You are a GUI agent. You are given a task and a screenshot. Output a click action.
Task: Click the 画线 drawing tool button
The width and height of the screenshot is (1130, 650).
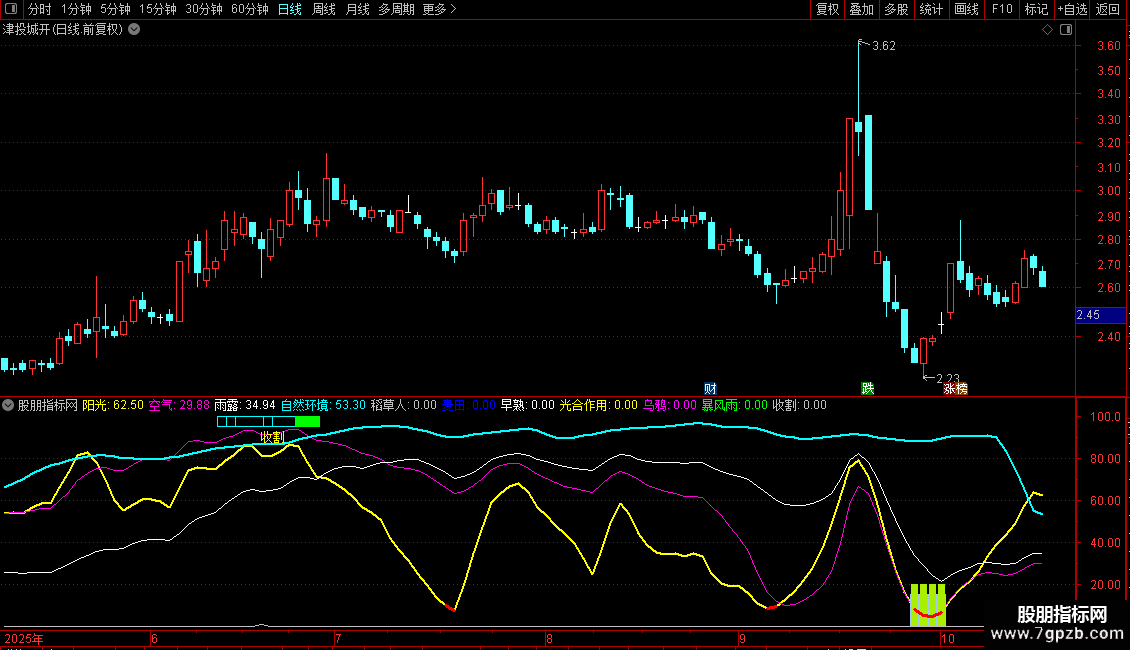[x=966, y=9]
